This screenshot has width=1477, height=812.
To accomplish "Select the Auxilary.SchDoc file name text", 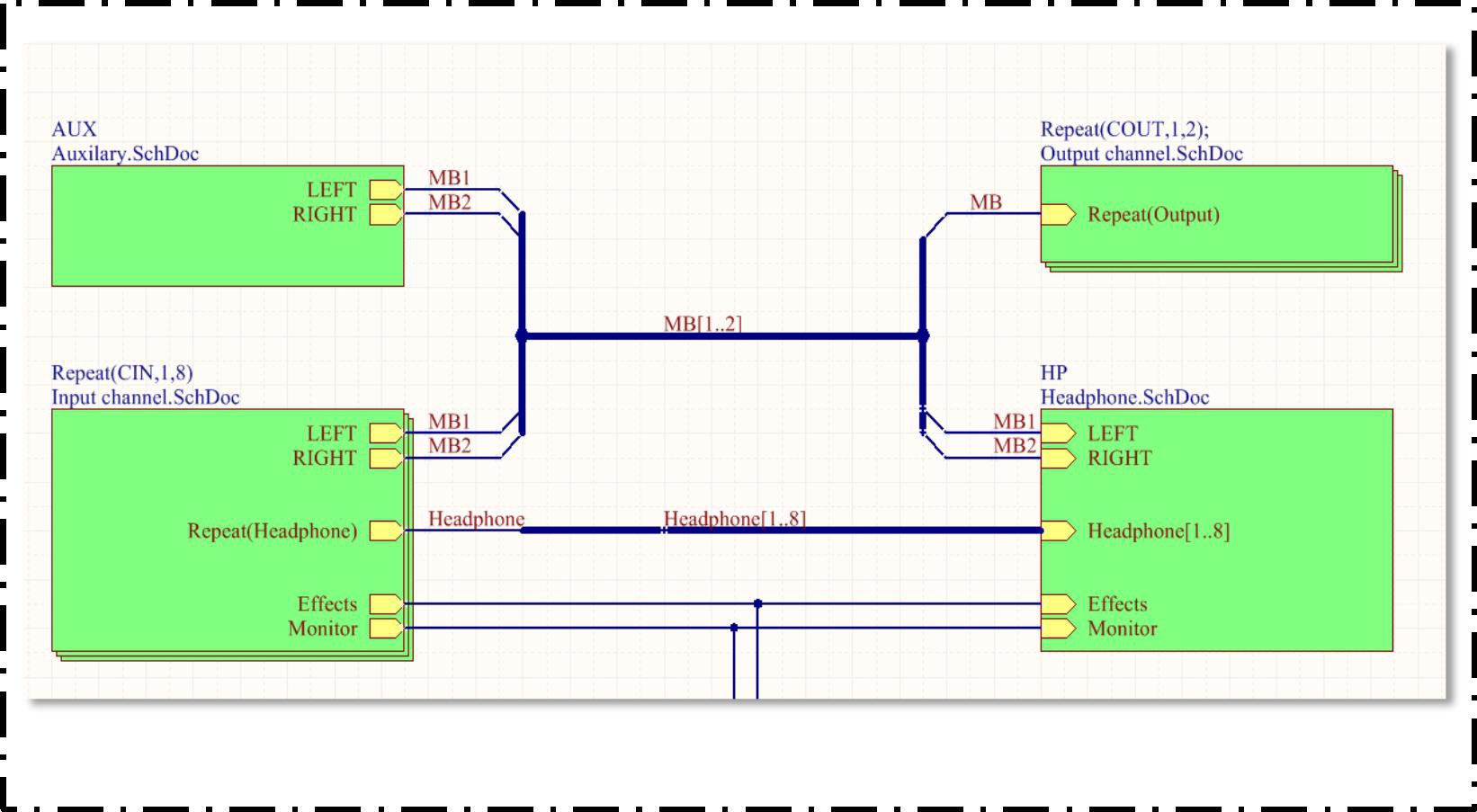I will point(125,154).
